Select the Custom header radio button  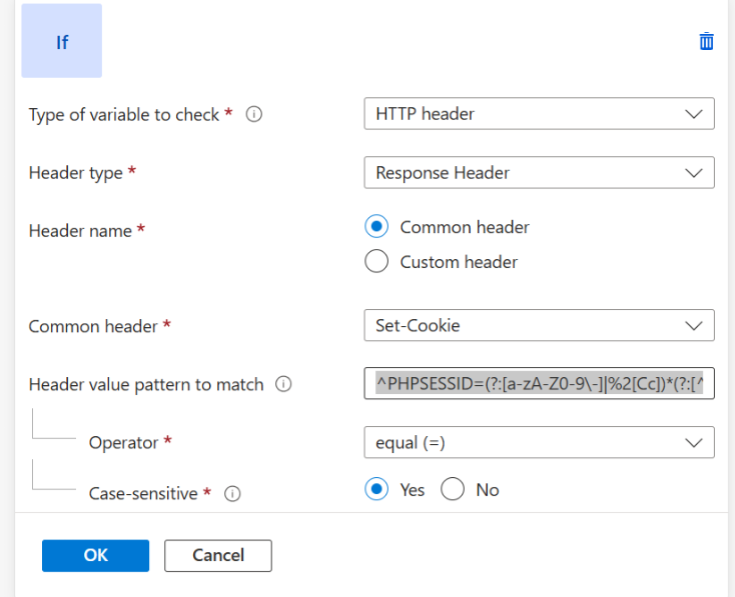pos(376,261)
